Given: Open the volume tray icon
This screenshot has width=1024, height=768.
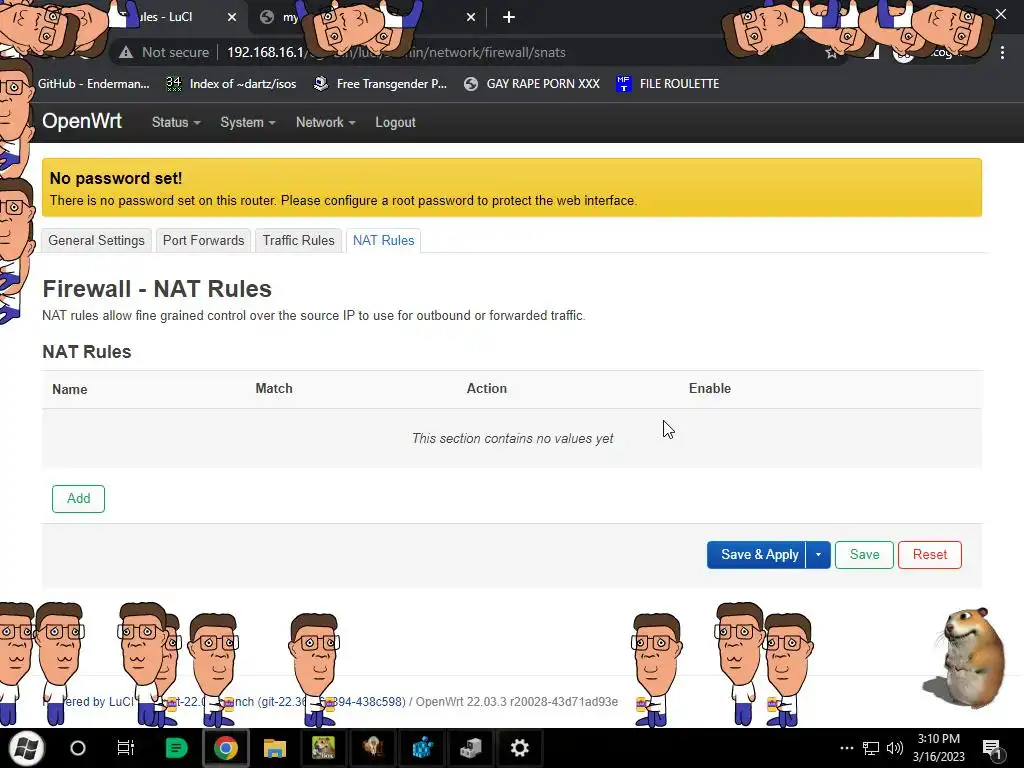Looking at the screenshot, I should pos(895,748).
